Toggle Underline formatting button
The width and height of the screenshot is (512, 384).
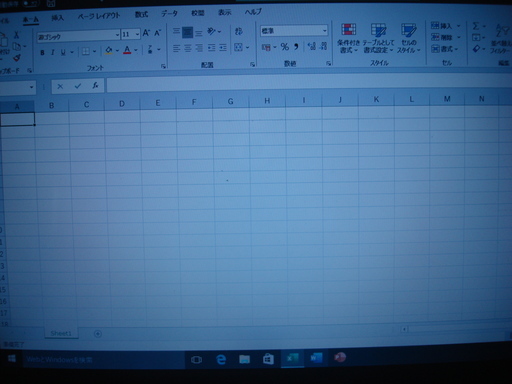63,52
